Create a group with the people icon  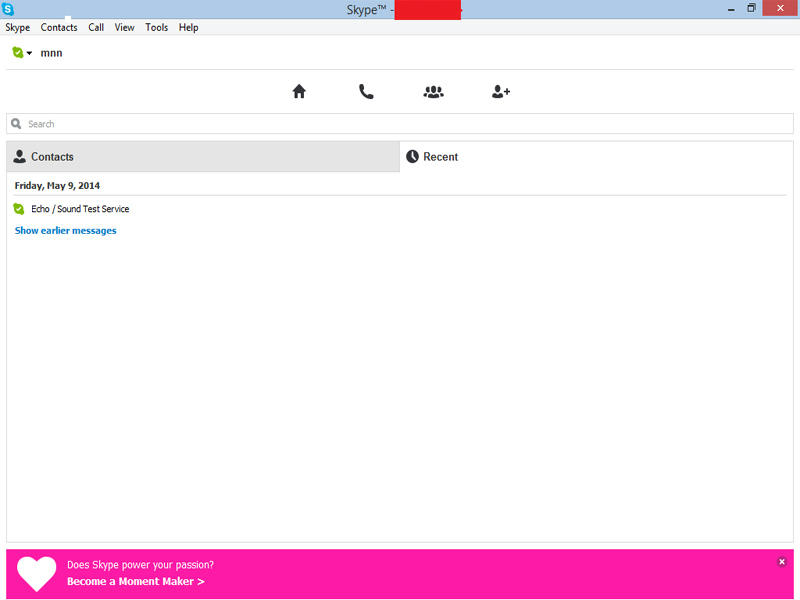coord(433,92)
